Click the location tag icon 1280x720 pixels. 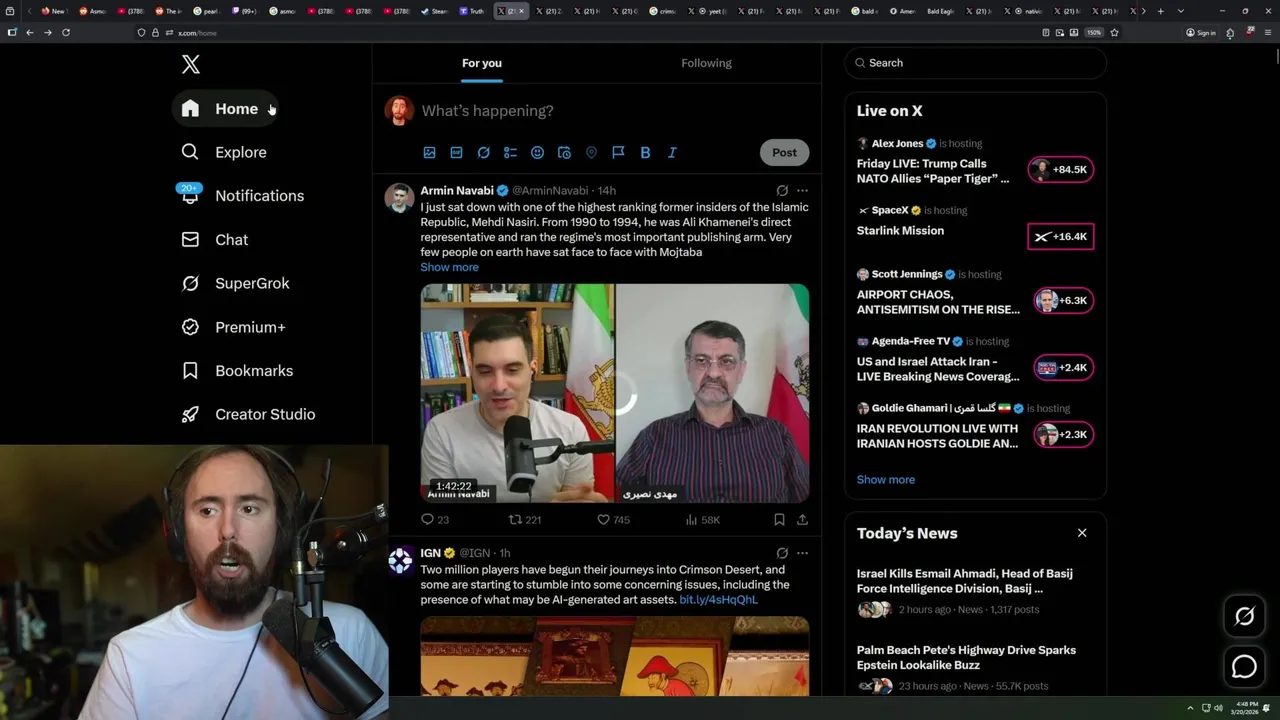coord(591,153)
